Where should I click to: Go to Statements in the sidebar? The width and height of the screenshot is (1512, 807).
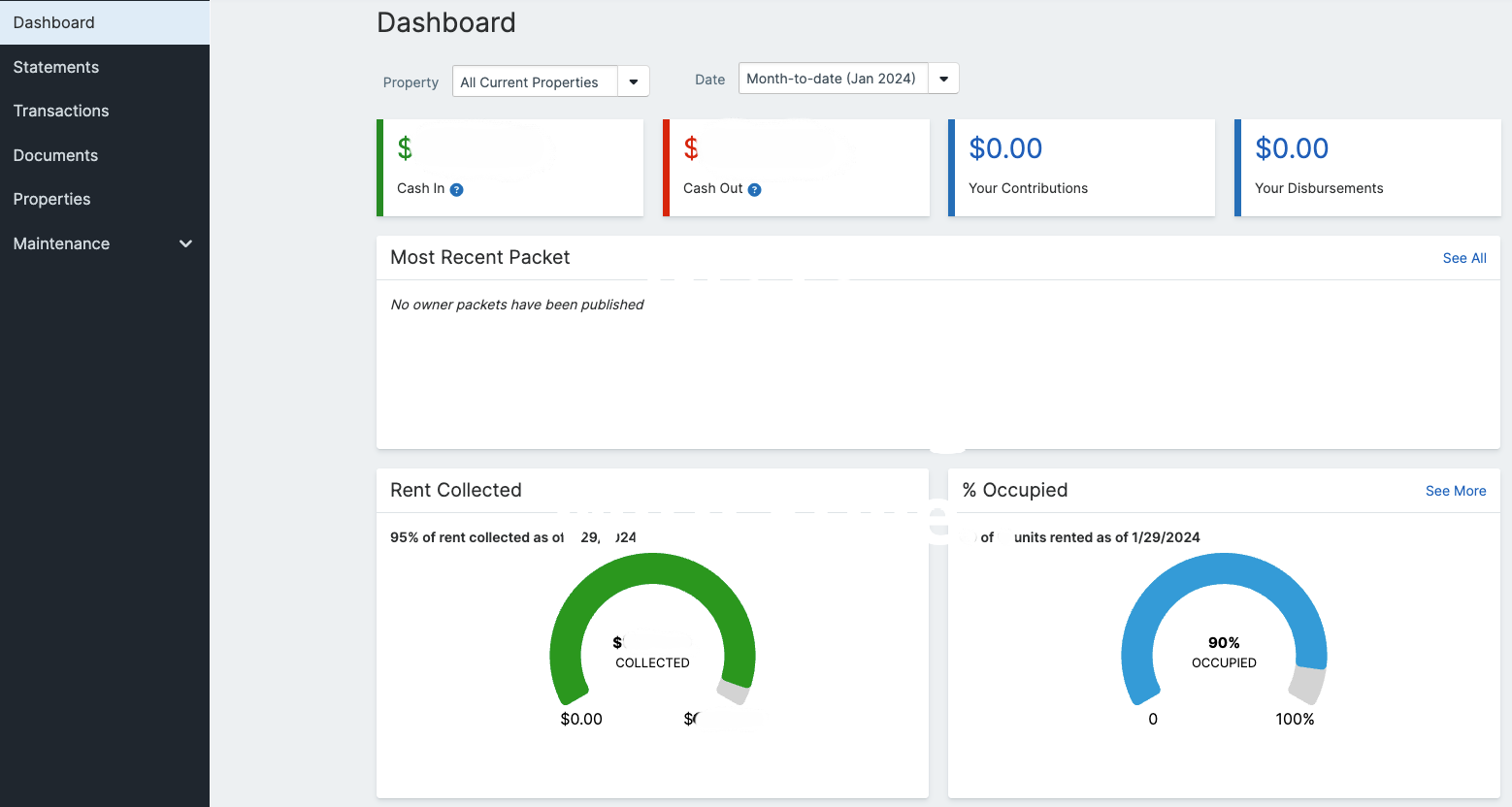click(x=104, y=67)
